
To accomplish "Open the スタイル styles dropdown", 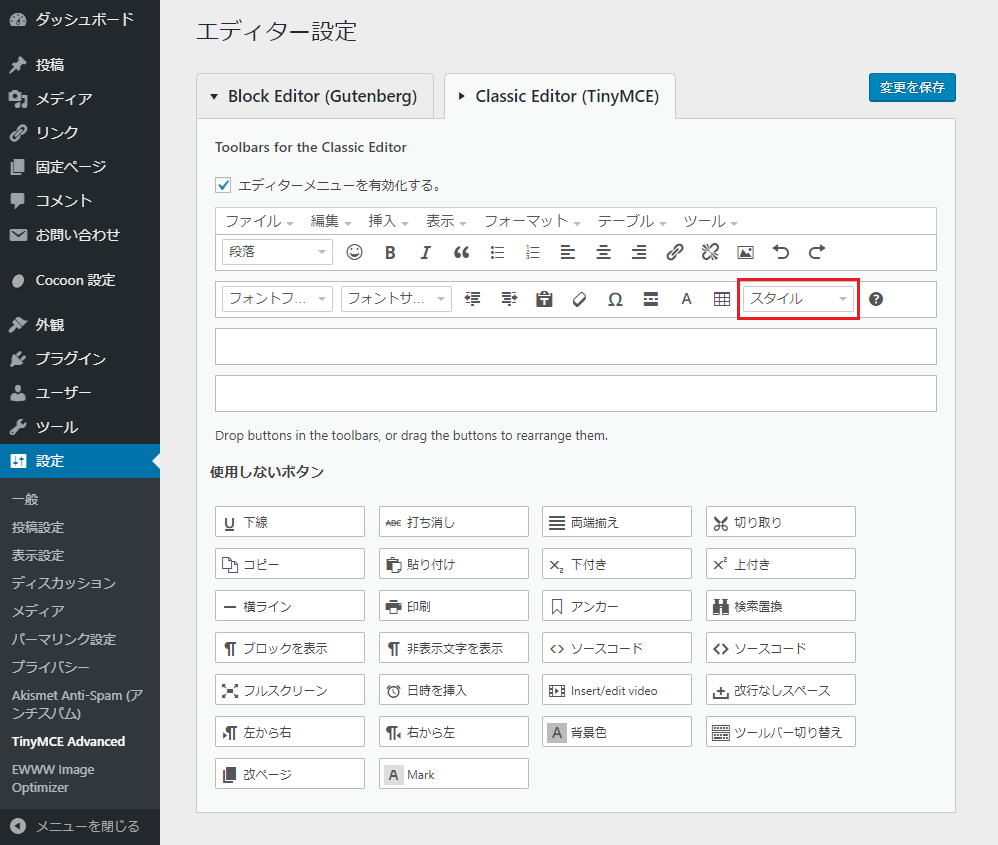I will (798, 298).
